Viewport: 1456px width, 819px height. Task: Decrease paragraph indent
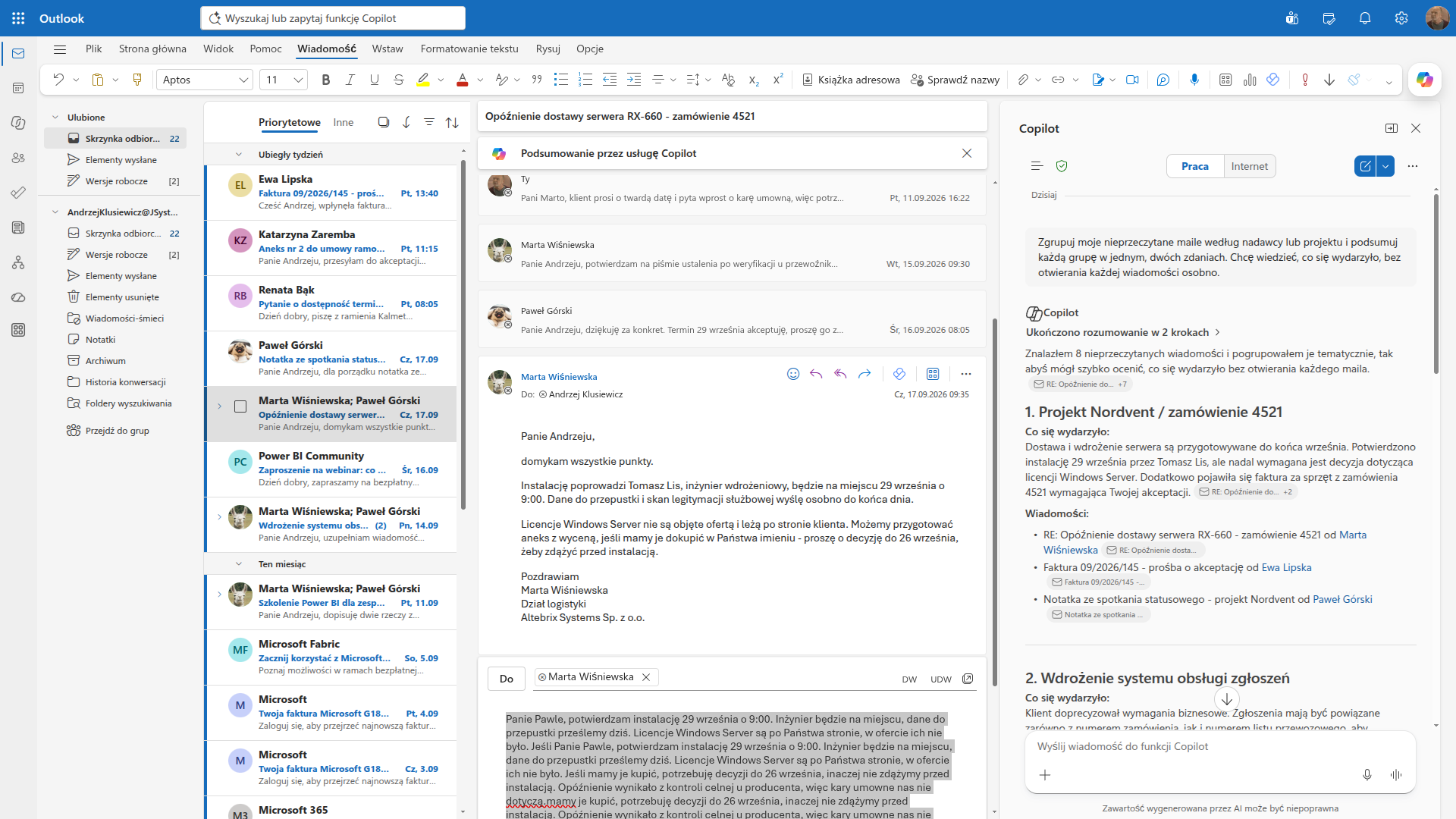[x=610, y=80]
